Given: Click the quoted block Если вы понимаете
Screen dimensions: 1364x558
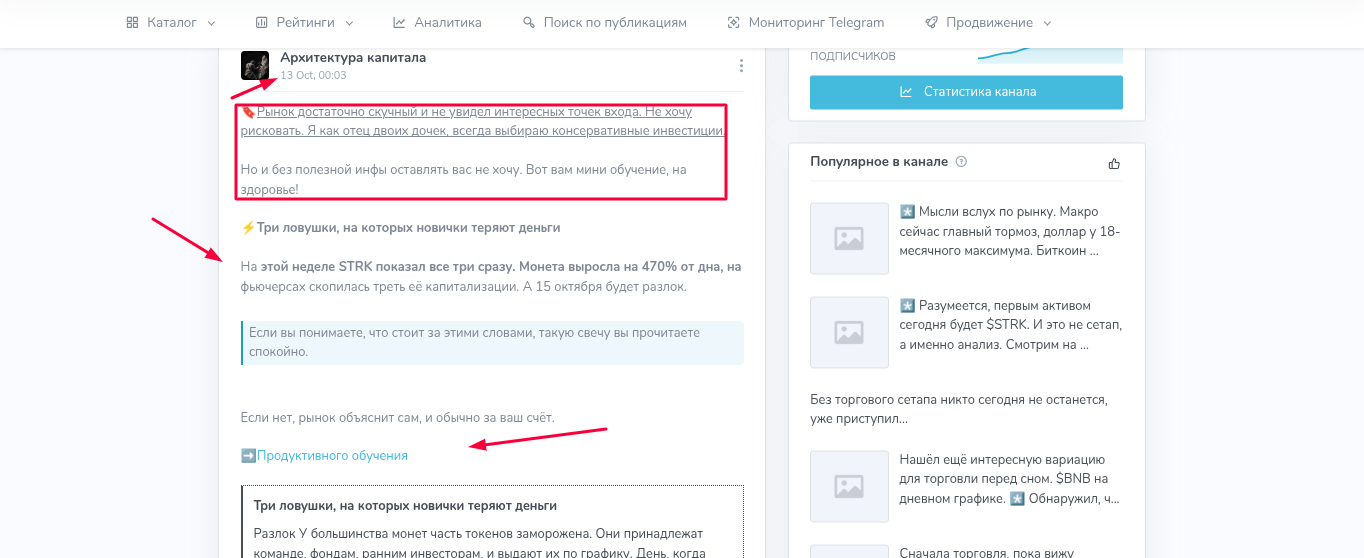Looking at the screenshot, I should pyautogui.click(x=493, y=342).
